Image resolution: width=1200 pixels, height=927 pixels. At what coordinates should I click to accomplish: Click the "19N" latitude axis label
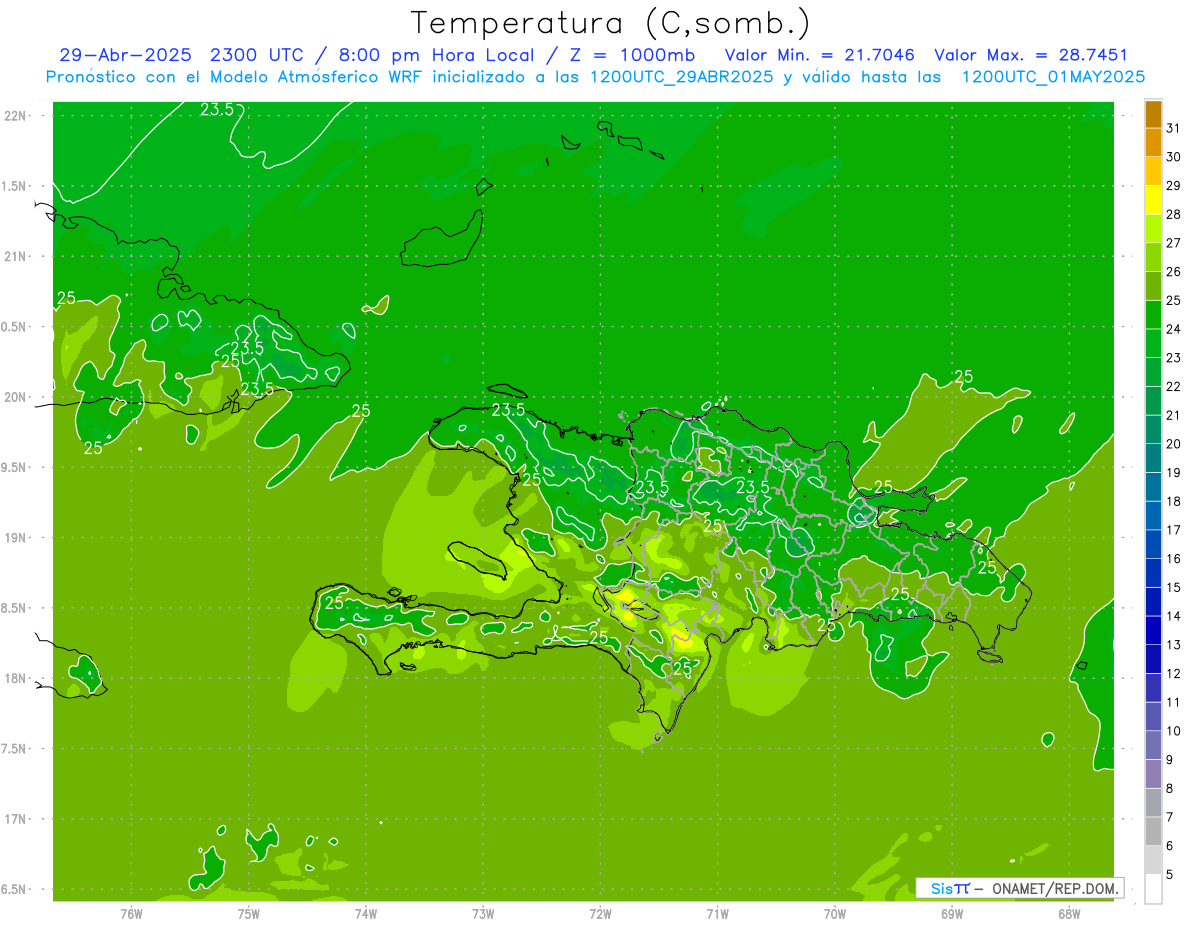15,537
